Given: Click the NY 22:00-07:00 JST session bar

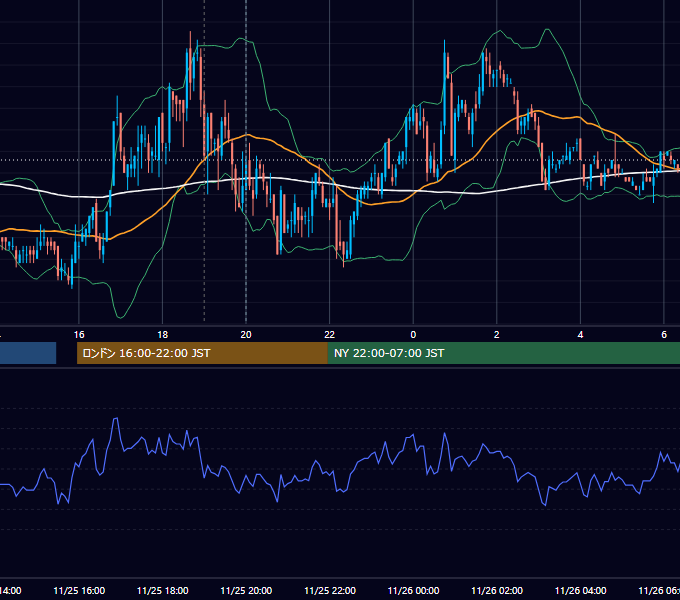Looking at the screenshot, I should [x=503, y=353].
